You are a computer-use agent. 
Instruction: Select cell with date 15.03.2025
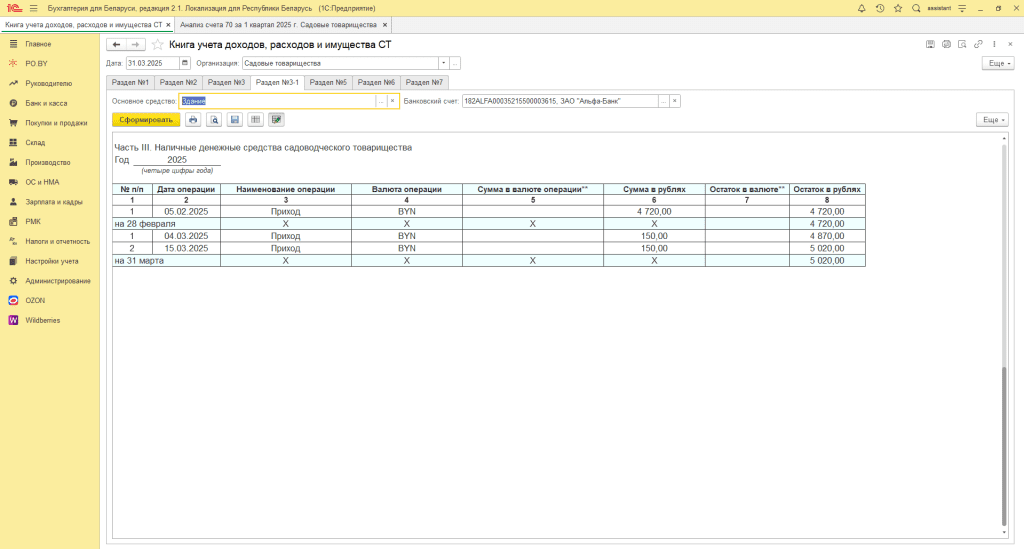click(186, 248)
